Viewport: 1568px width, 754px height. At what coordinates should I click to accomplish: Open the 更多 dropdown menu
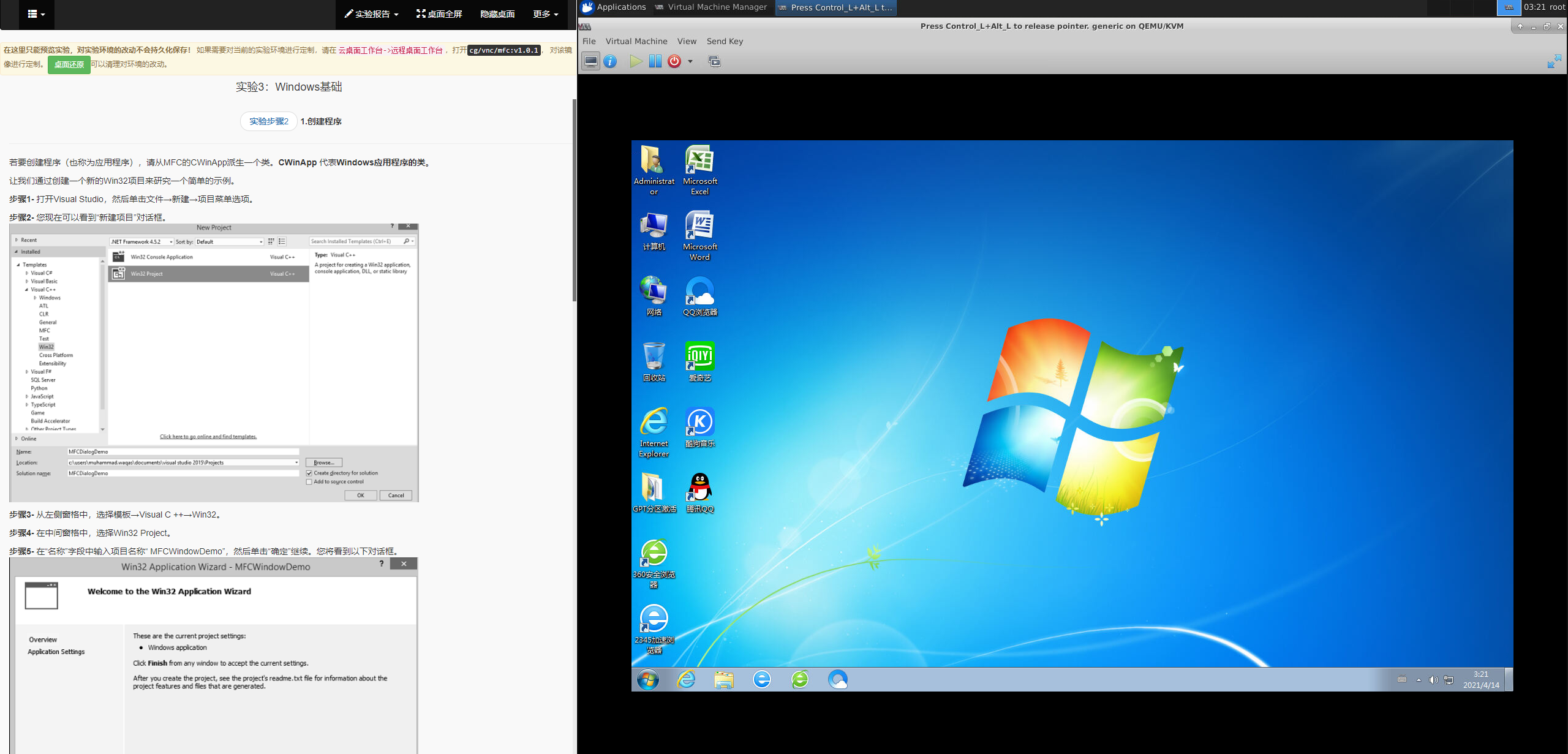point(546,14)
